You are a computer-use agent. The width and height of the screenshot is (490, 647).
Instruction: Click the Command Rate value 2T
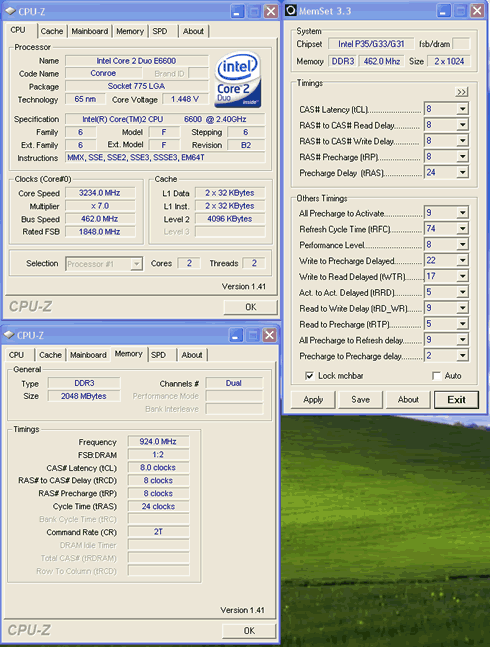click(x=158, y=532)
